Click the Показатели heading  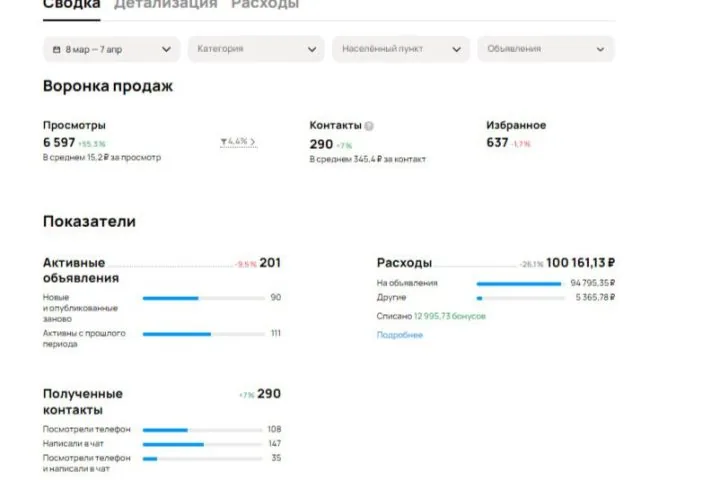89,221
